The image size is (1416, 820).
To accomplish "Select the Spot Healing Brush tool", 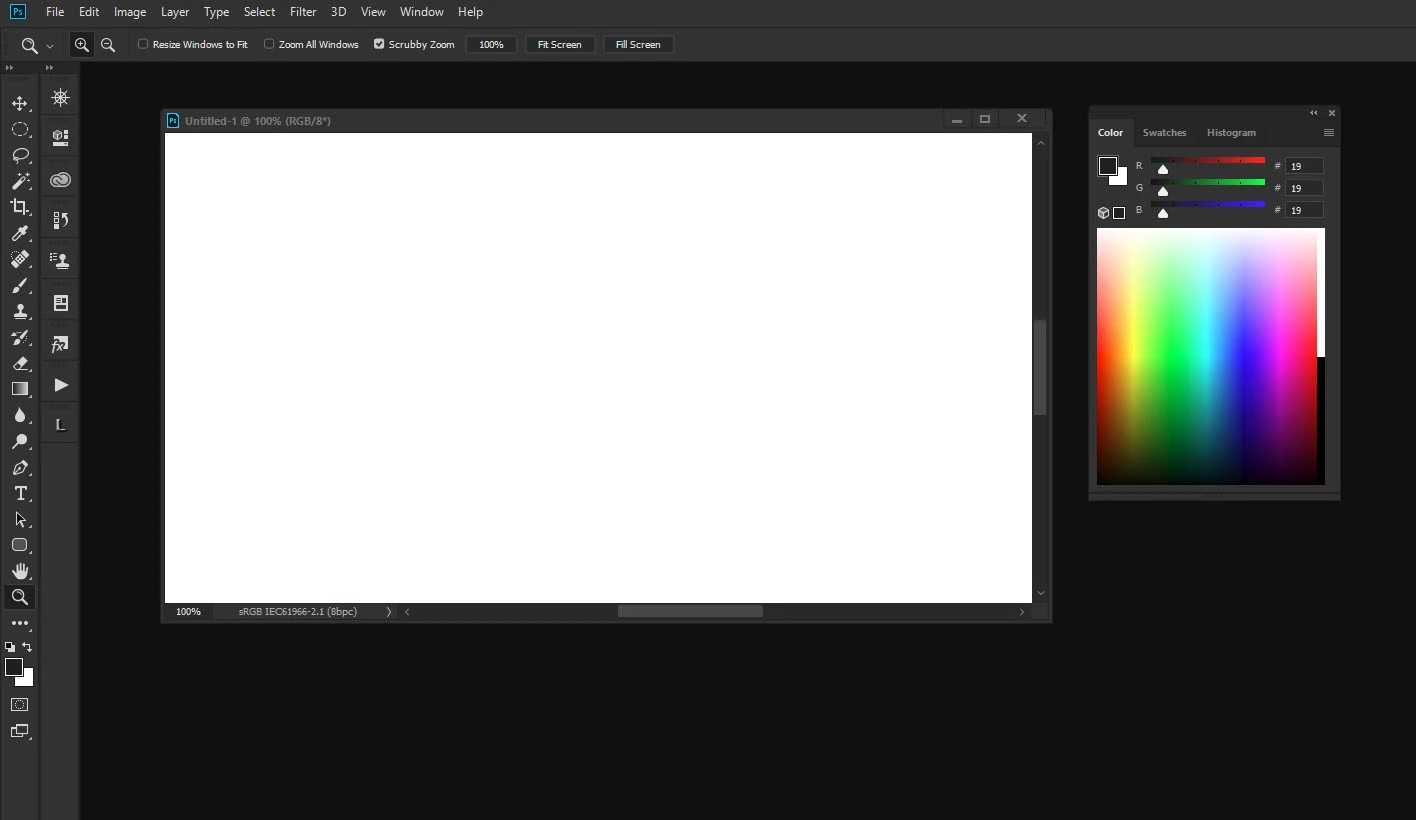I will [19, 259].
